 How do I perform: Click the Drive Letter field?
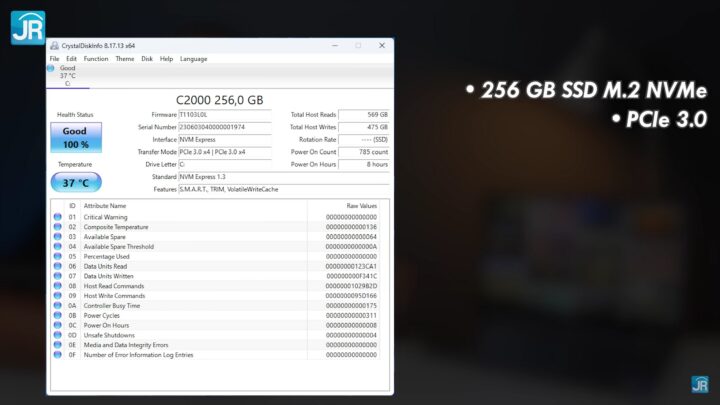click(225, 164)
